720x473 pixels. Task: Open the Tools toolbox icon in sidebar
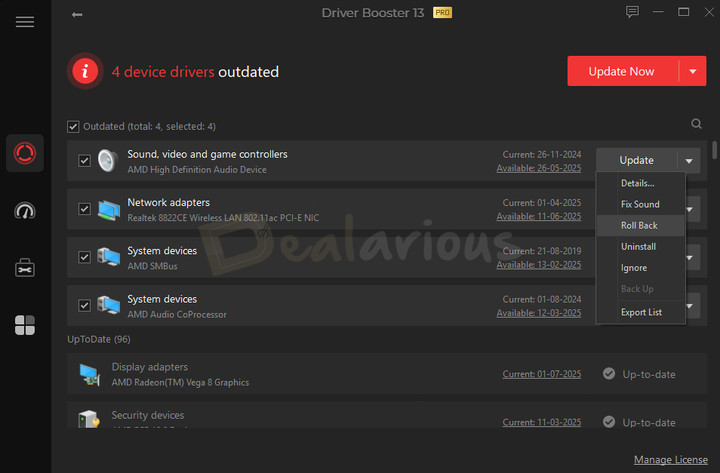pyautogui.click(x=25, y=267)
